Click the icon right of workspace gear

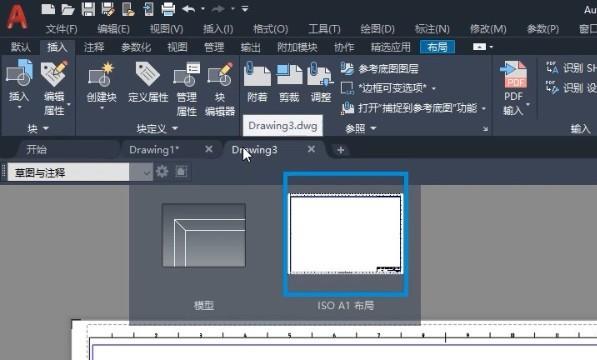pyautogui.click(x=181, y=172)
